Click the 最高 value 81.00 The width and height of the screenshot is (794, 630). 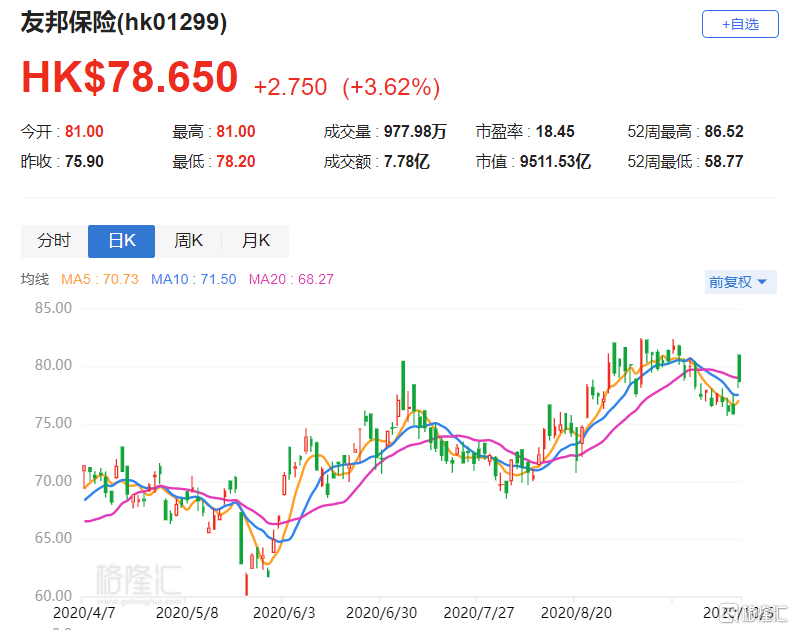coord(236,132)
